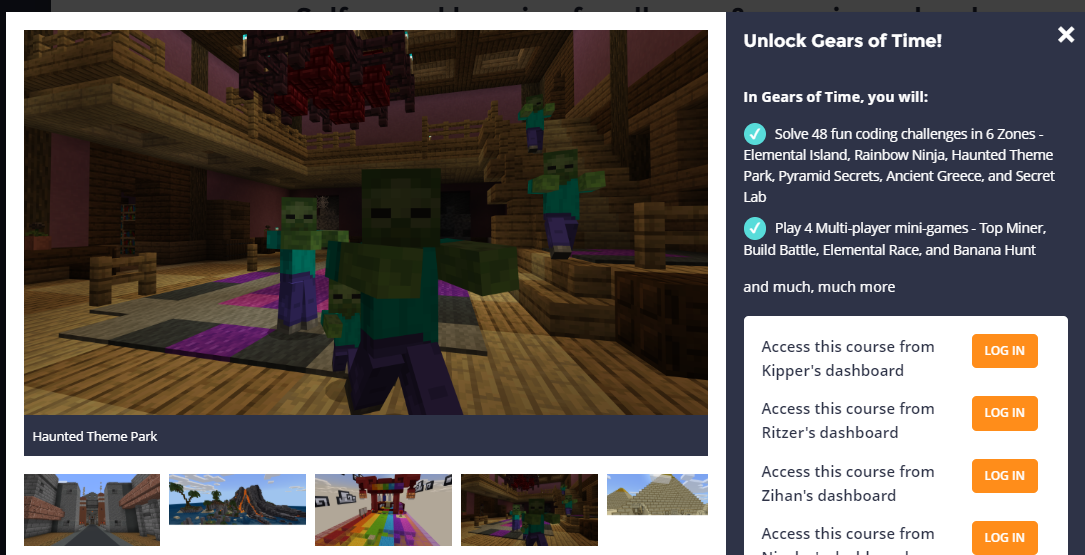Click 'In Gears of Time, you will:' text
1085x555 pixels.
click(x=835, y=97)
